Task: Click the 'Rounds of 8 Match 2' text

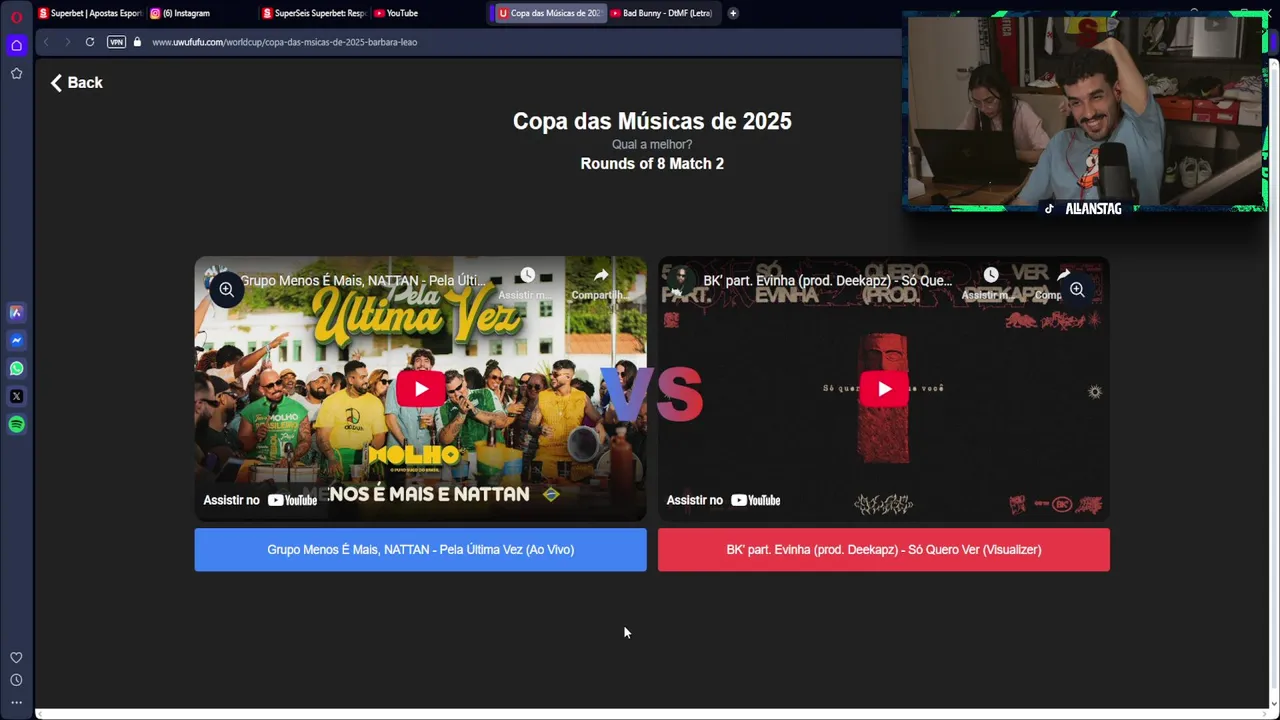Action: [x=652, y=164]
